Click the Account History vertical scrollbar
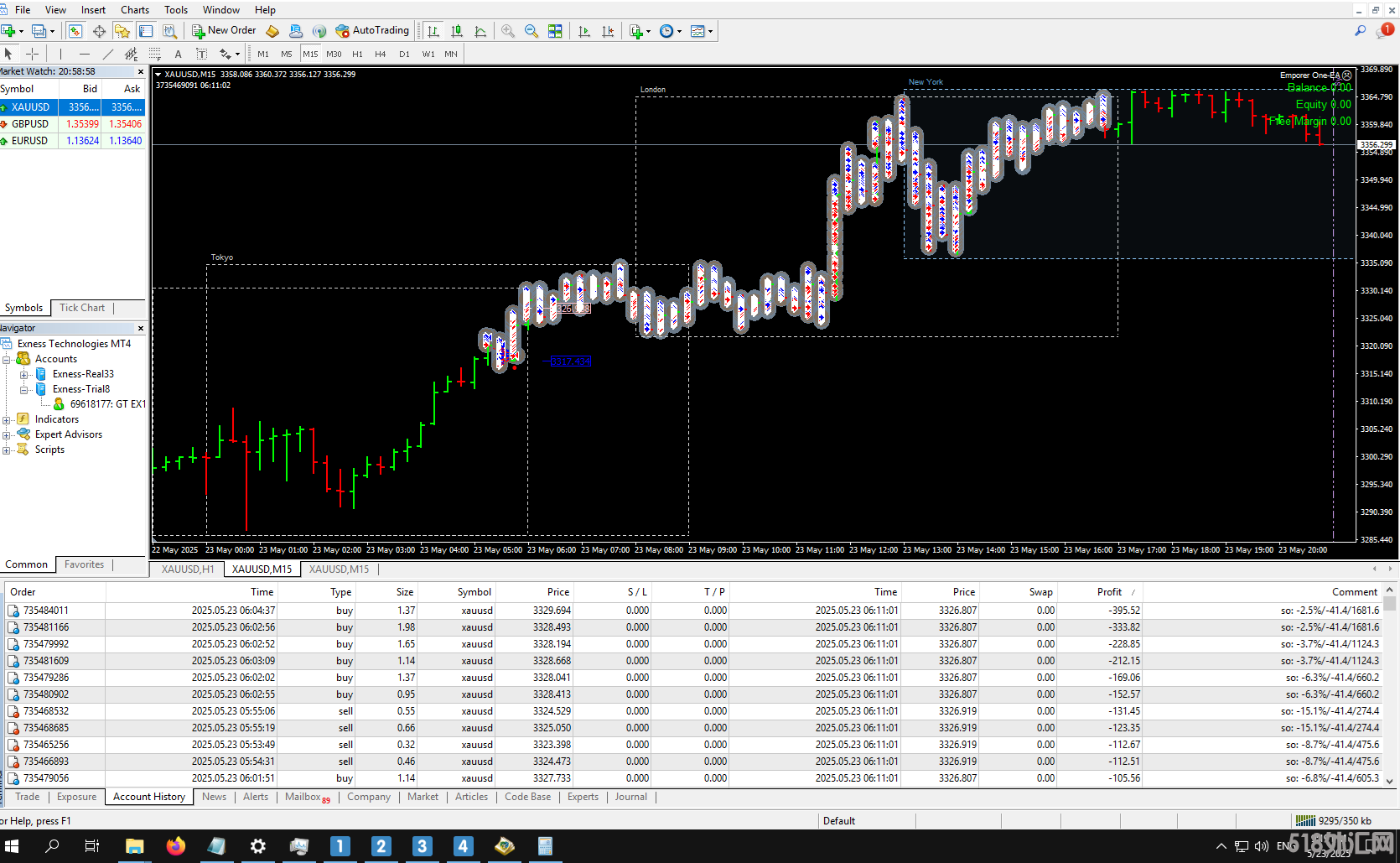The image size is (1400, 863). (x=1390, y=688)
